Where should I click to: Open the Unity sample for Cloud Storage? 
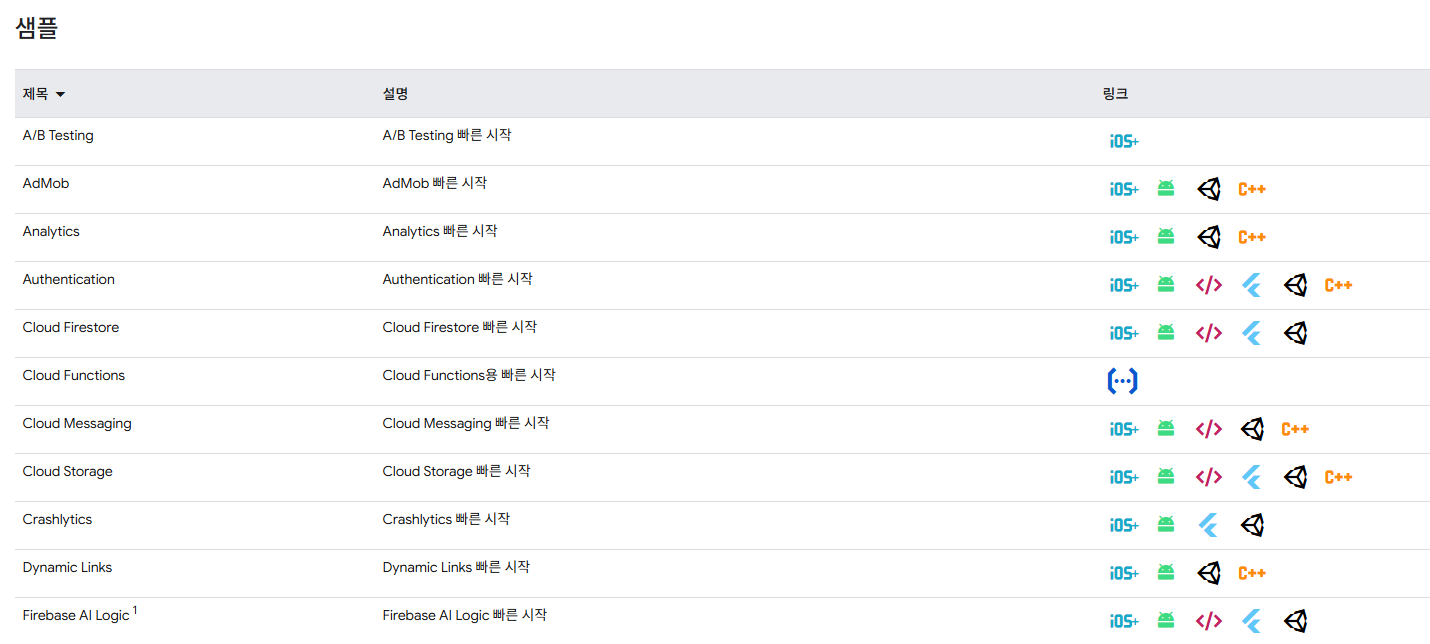[1296, 477]
